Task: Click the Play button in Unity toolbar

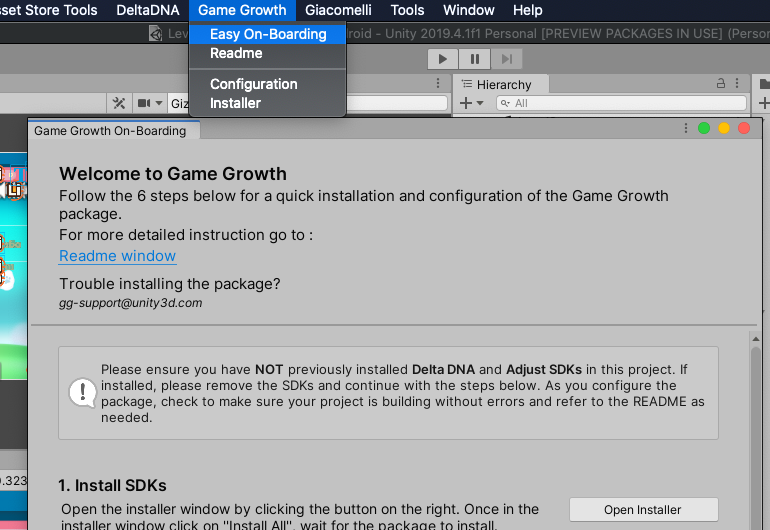Action: point(442,59)
